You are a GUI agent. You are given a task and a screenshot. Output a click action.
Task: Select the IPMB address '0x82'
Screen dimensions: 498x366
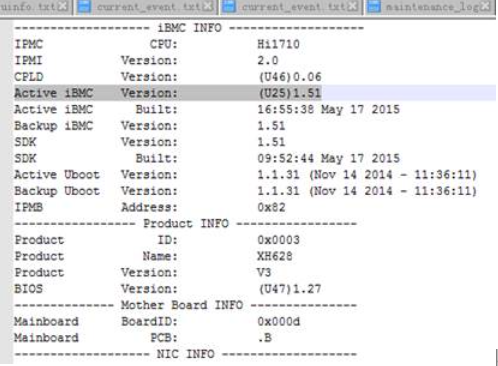(271, 207)
